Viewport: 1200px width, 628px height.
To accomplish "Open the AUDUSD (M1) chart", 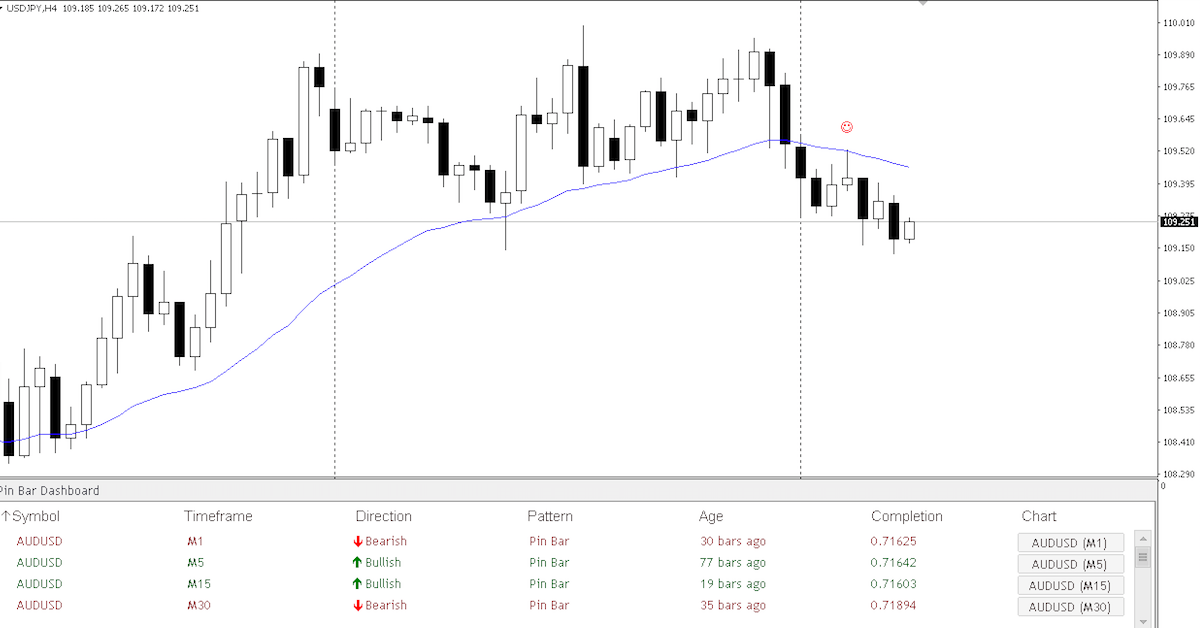I will tap(1070, 542).
